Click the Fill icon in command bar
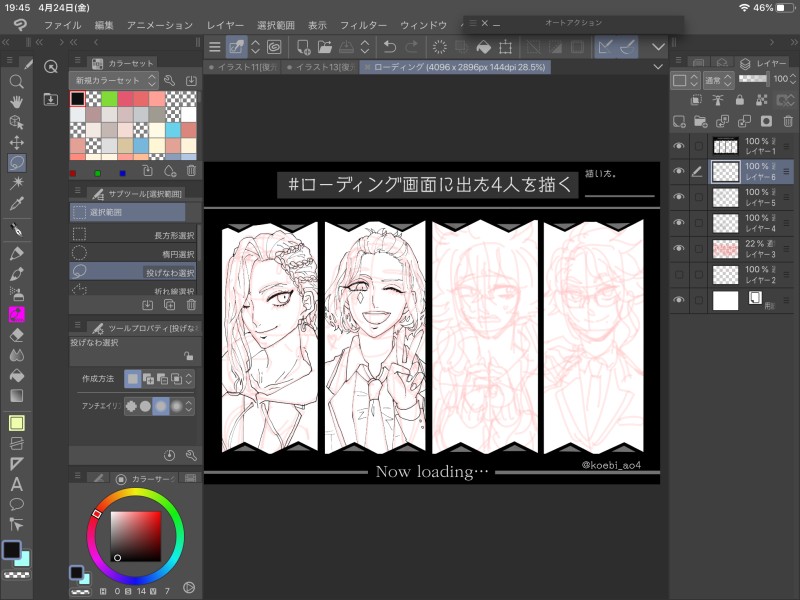This screenshot has width=800, height=600. tap(483, 47)
